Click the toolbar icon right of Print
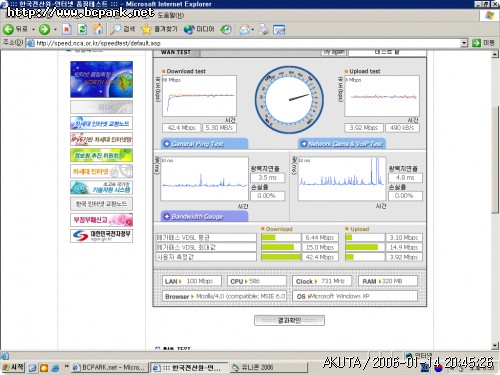Screen dimensions: 500x375 point(279,29)
